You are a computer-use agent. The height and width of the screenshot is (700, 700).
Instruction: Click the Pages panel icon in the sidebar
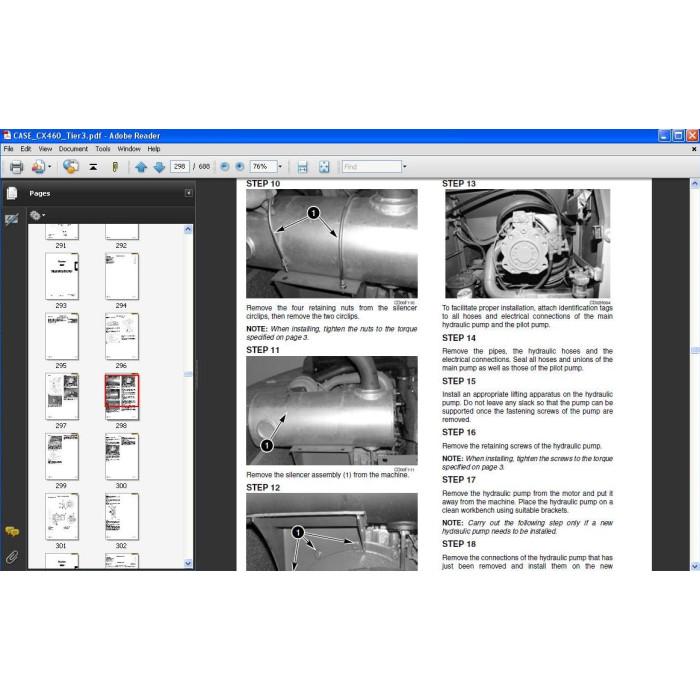point(12,193)
